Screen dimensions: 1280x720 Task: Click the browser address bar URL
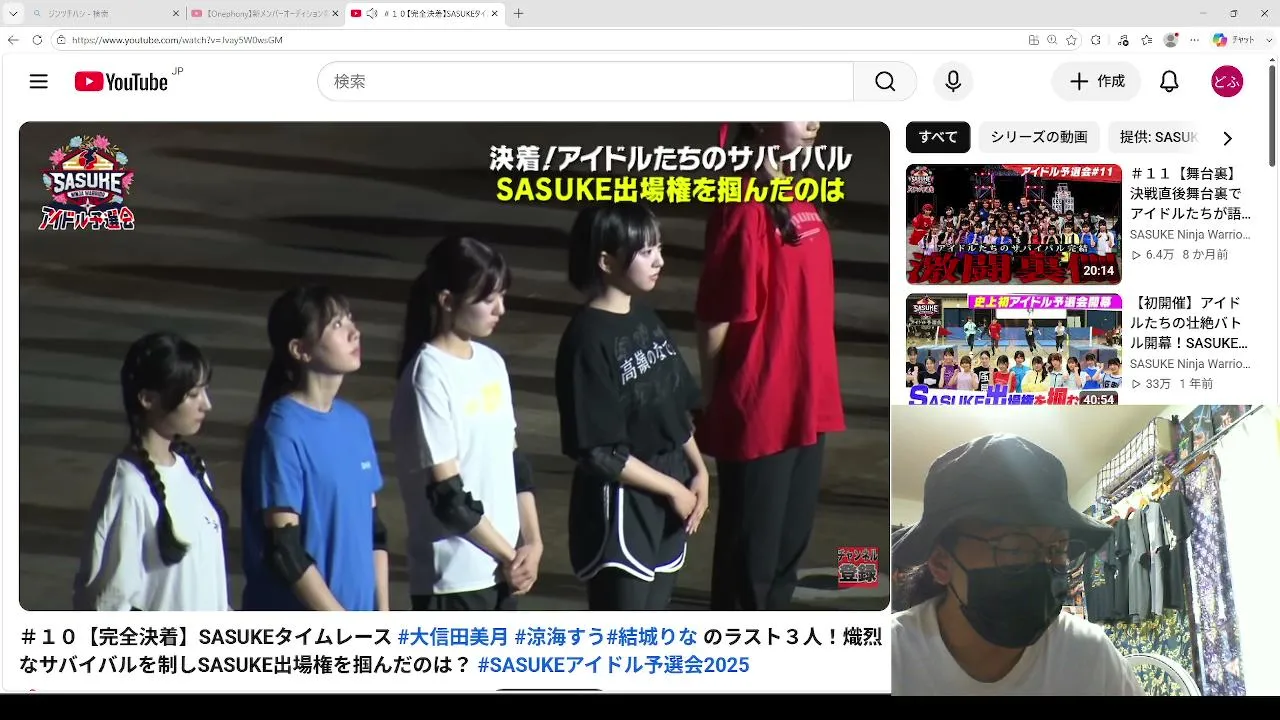coord(177,40)
